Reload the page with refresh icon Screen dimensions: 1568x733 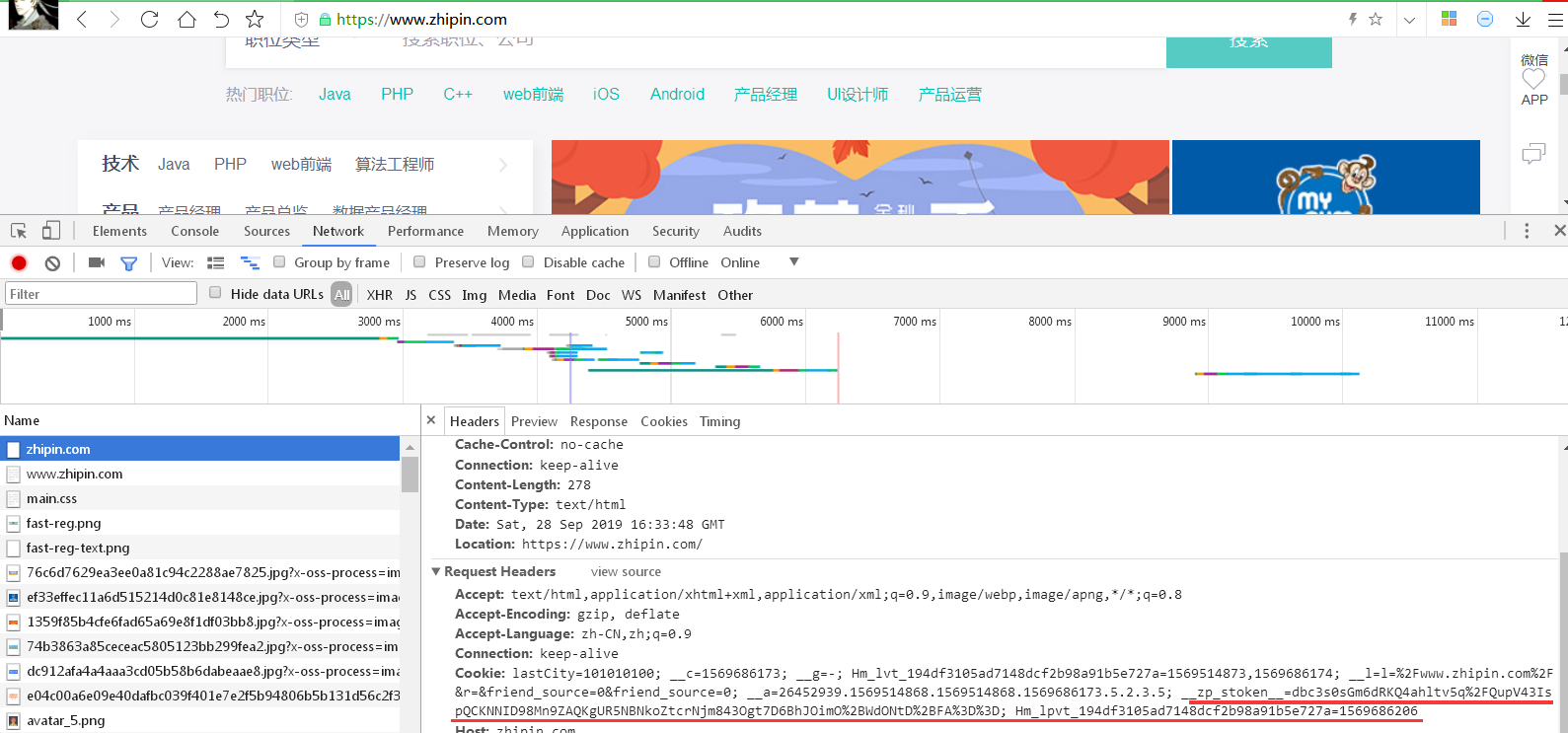150,19
